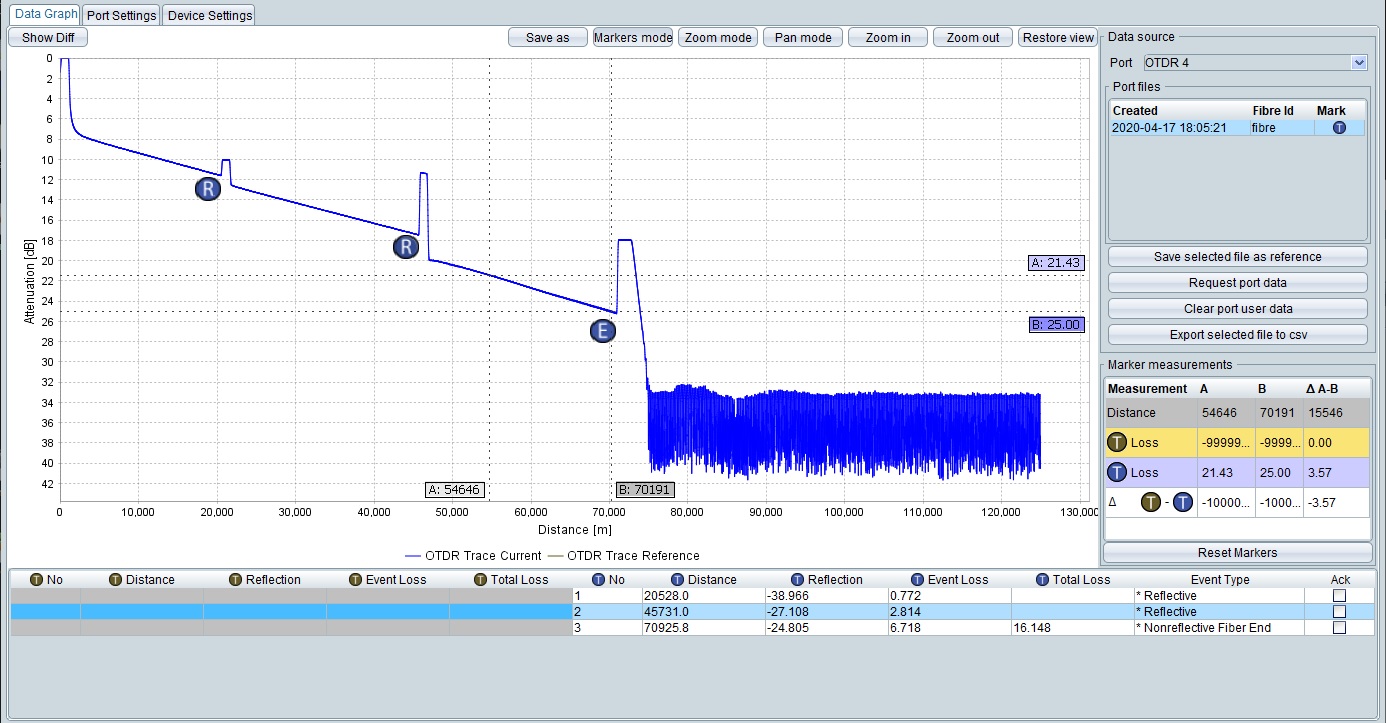Click the Show Diff button
The image size is (1386, 723).
pos(48,37)
